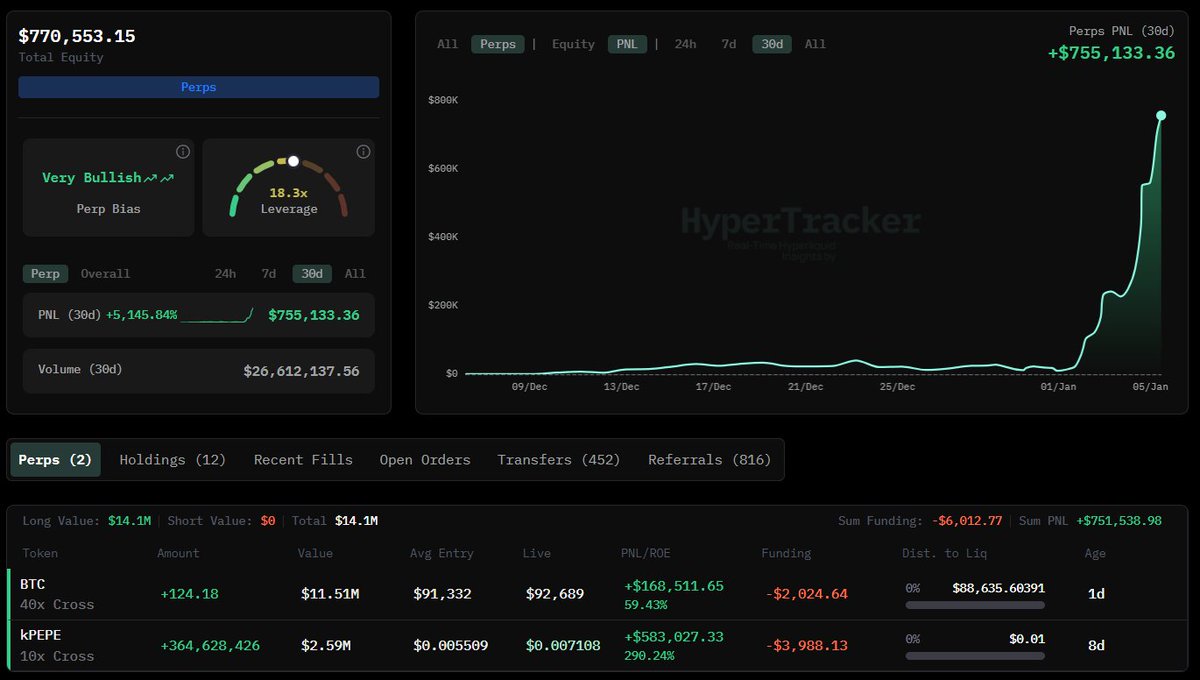
Task: Set stats panel period to 24h
Action: [225, 274]
